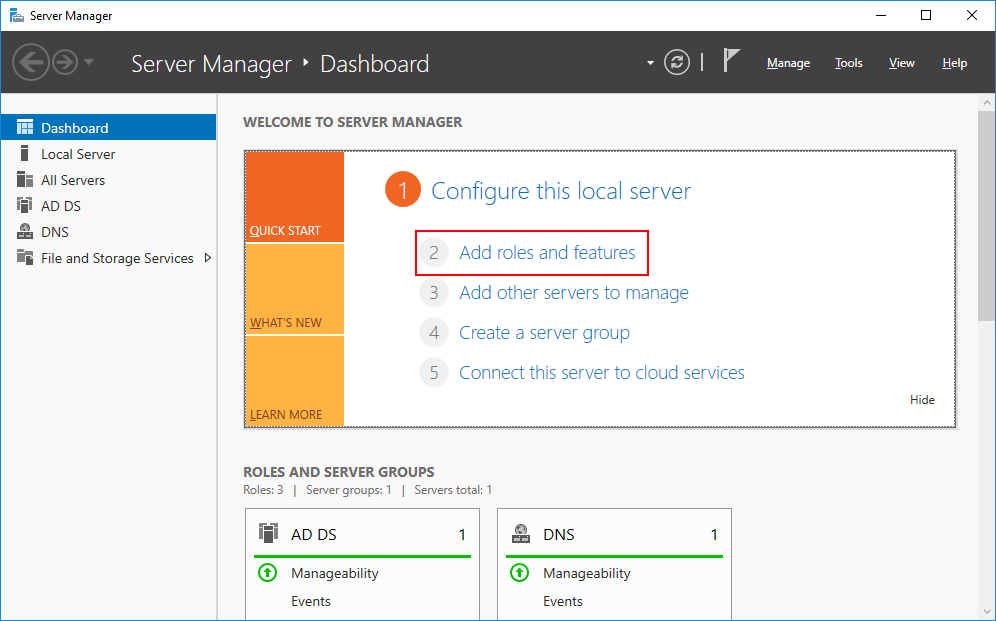This screenshot has width=996, height=621.
Task: Click Connect this server to cloud services
Action: click(601, 372)
